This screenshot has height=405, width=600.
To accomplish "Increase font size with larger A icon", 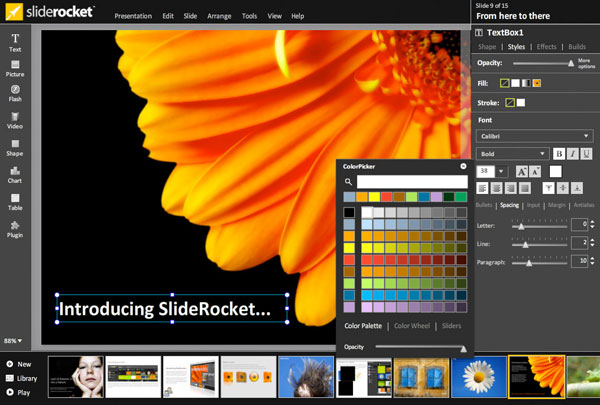I will 522,171.
